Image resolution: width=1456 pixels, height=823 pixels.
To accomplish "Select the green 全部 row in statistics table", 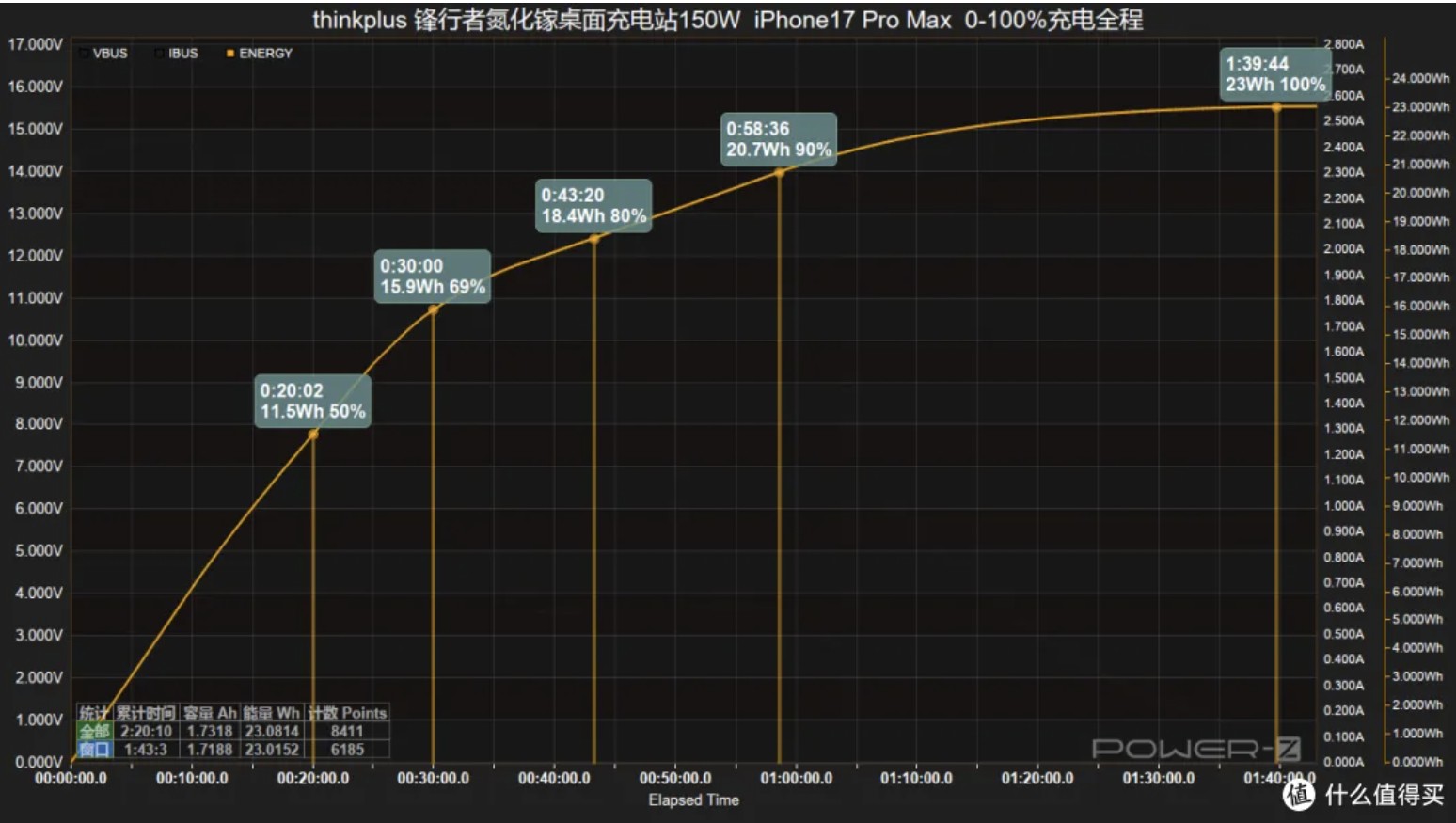I will 94,731.
